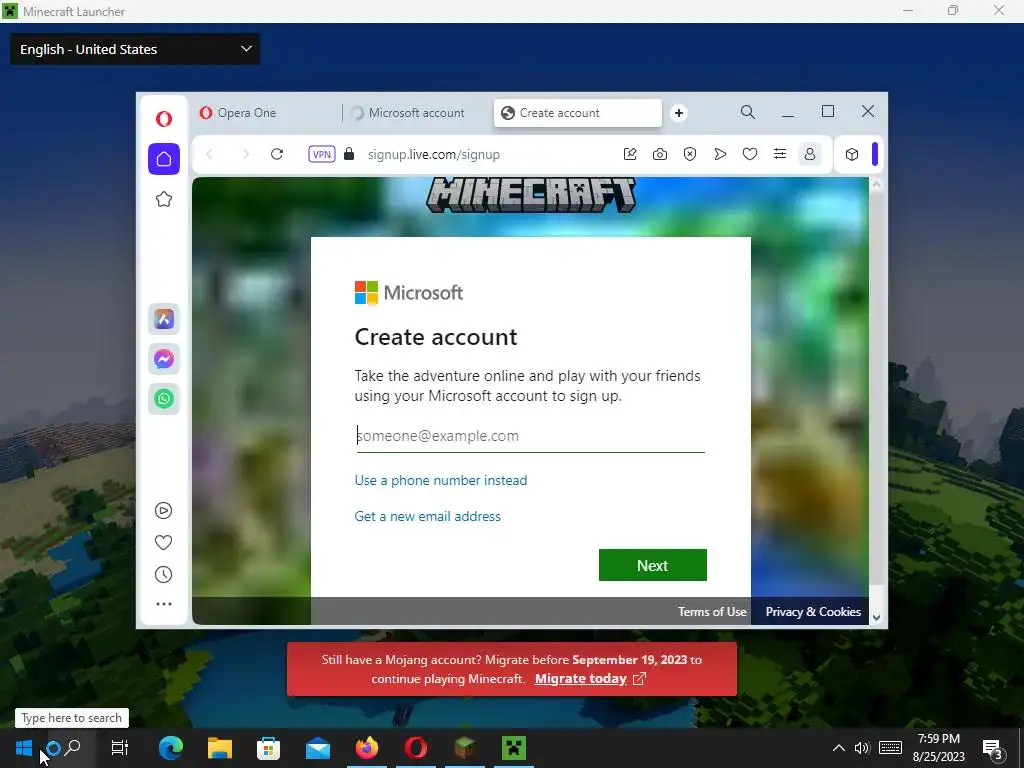Open a new tab with plus button
Screen dimensions: 1024x768
(679, 113)
